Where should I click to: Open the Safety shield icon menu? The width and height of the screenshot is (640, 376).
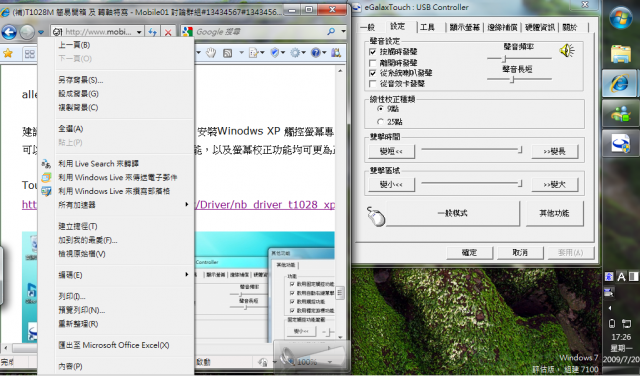tap(277, 53)
